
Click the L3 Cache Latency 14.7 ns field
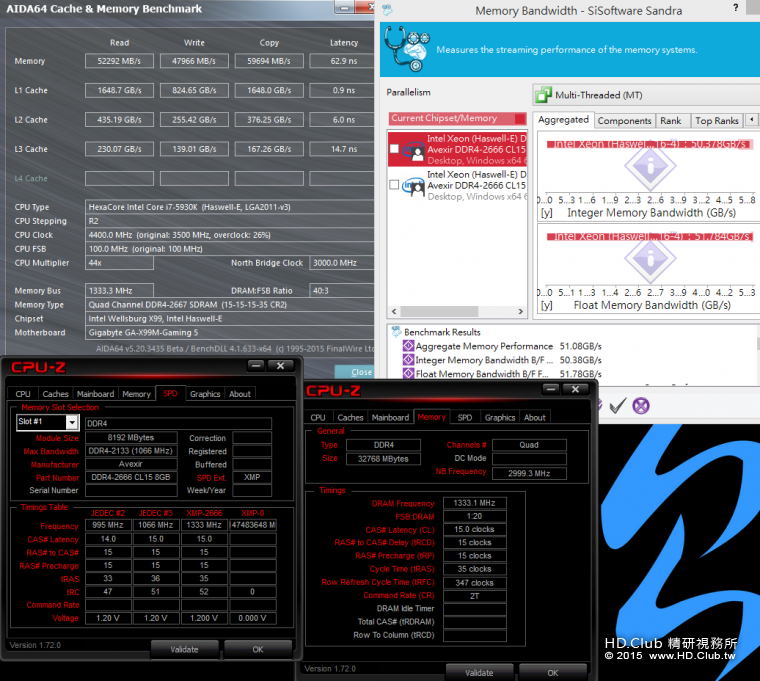point(342,149)
